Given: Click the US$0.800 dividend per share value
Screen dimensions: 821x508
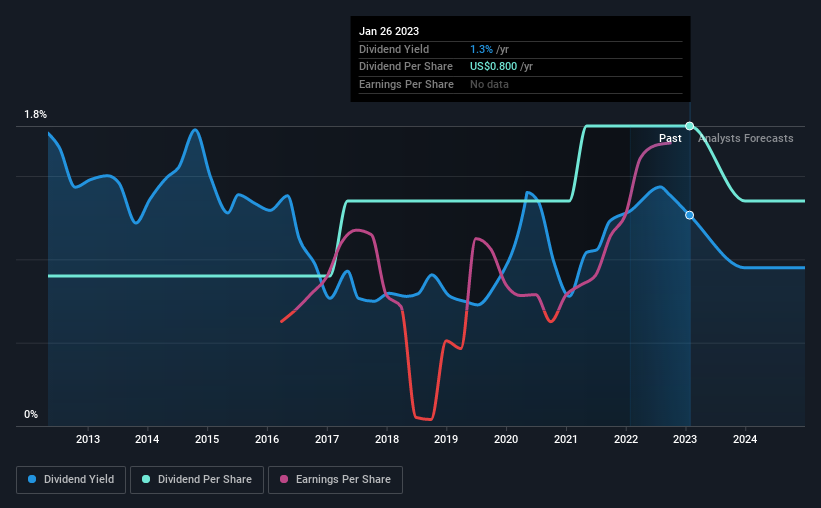Looking at the screenshot, I should 493,67.
